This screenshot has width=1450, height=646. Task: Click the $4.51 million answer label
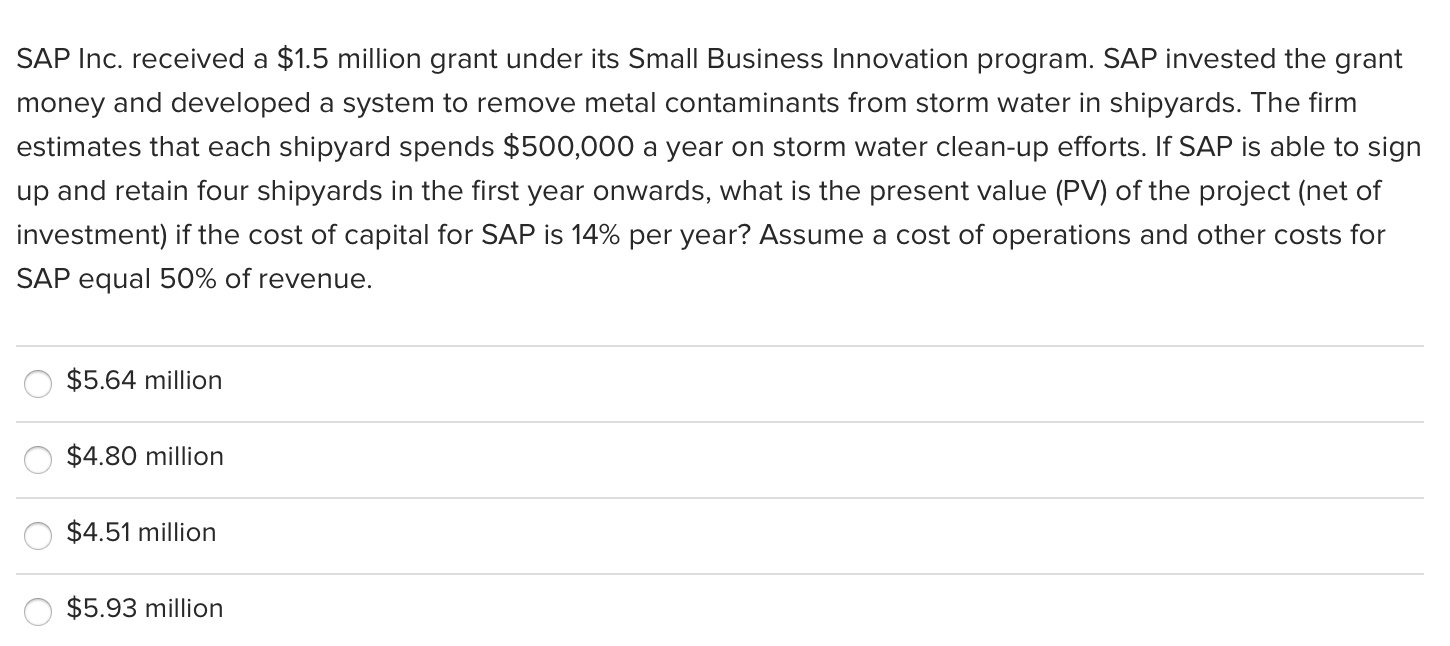141,533
